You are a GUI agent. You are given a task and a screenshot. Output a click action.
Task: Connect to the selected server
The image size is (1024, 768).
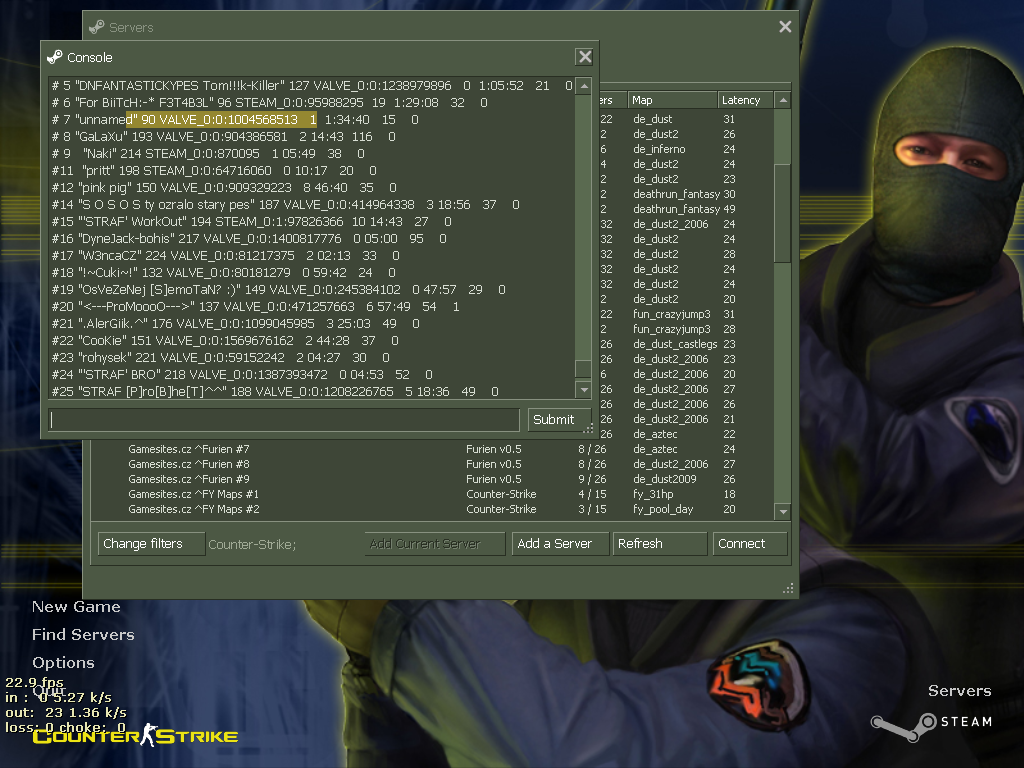click(x=750, y=543)
